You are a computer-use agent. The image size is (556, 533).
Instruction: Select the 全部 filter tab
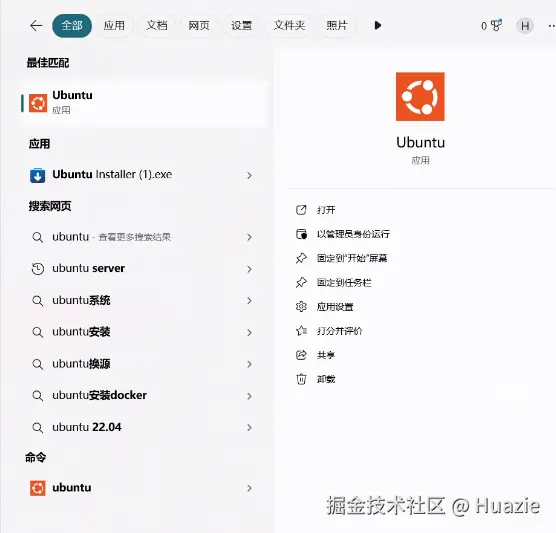(72, 26)
